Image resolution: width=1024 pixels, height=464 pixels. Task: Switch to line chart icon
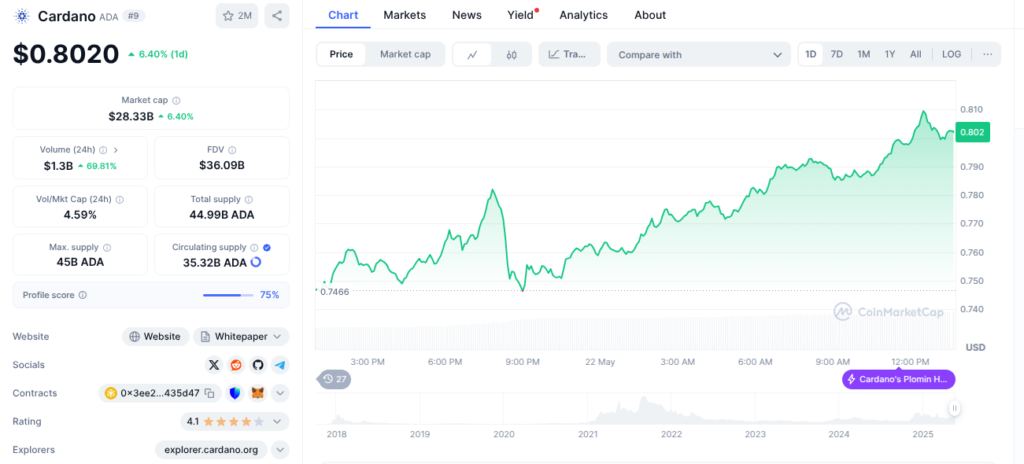[x=473, y=55]
